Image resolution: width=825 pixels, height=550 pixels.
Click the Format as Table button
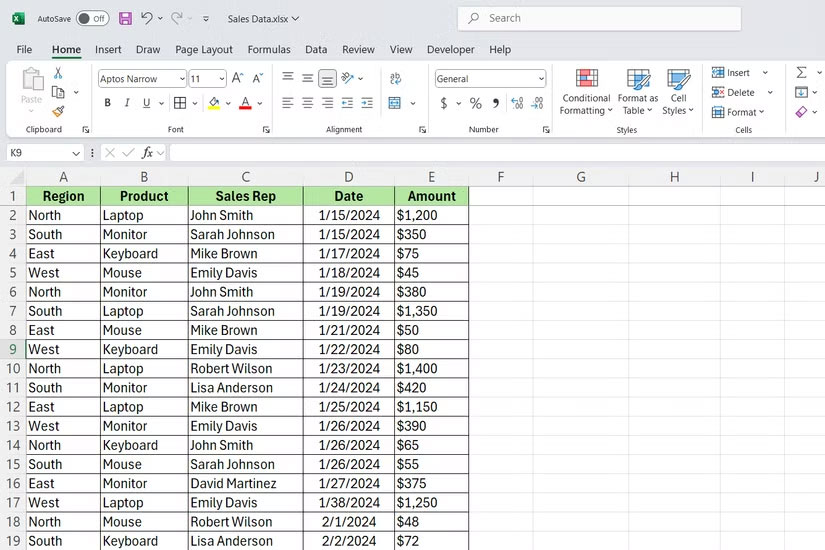click(x=638, y=92)
